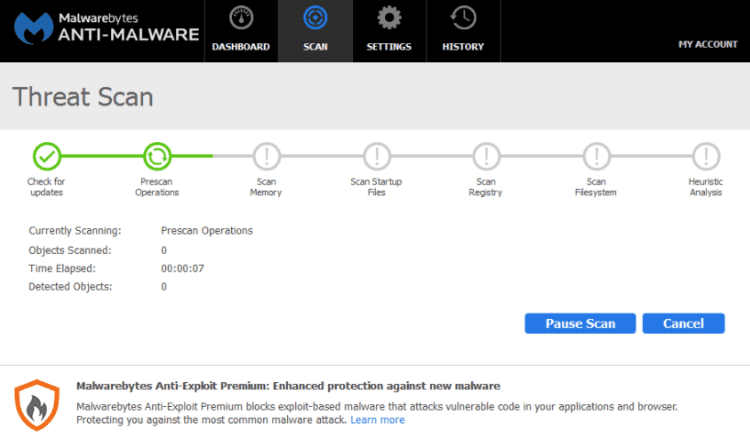The height and width of the screenshot is (439, 750).
Task: Pause the running scan
Action: click(580, 324)
